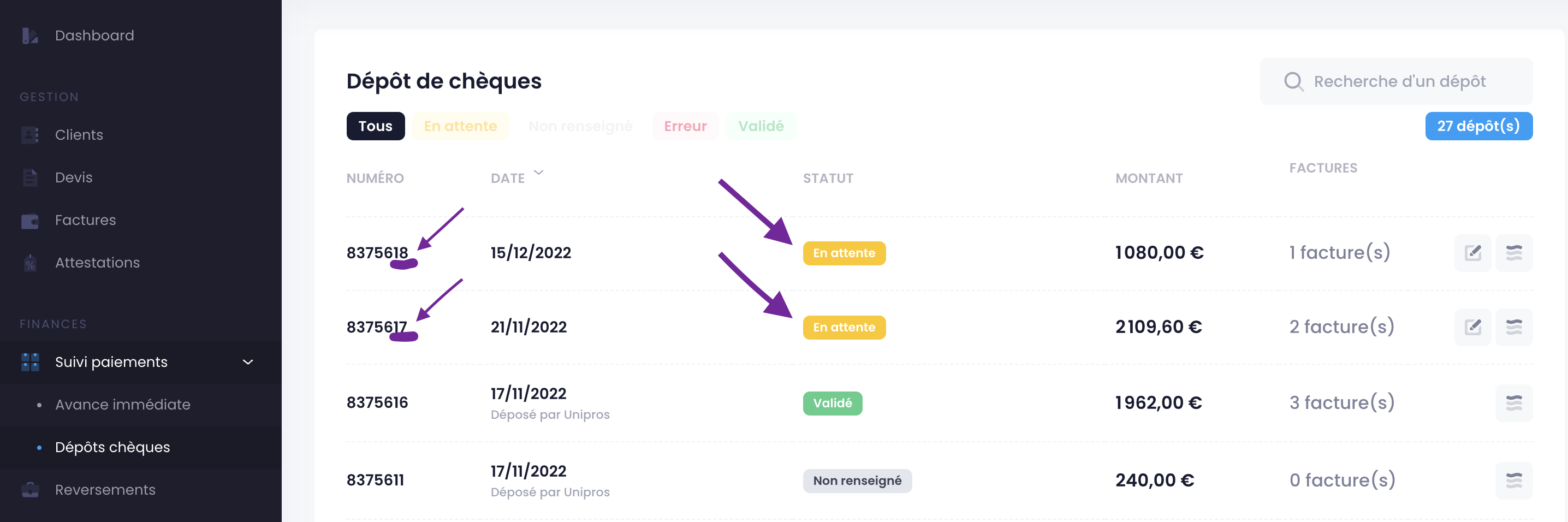Select the Tous filter tab
This screenshot has height=522, width=1568.
tap(376, 126)
